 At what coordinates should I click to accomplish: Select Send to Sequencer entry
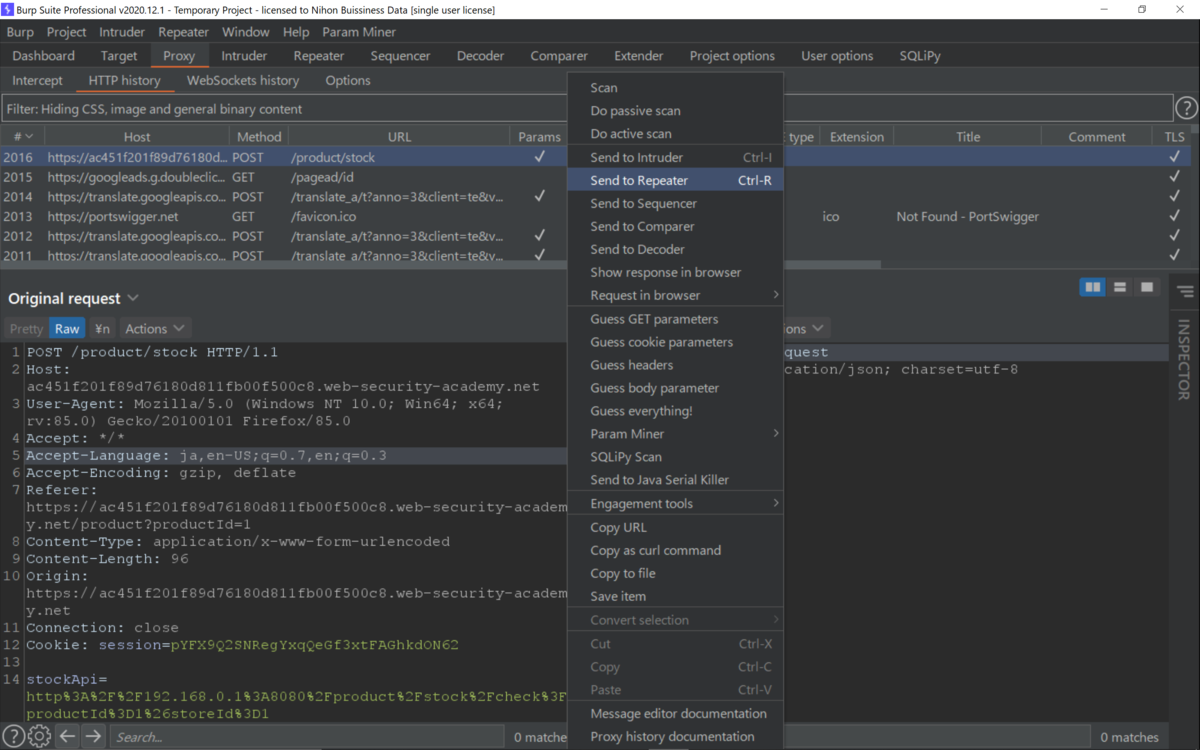pyautogui.click(x=675, y=203)
